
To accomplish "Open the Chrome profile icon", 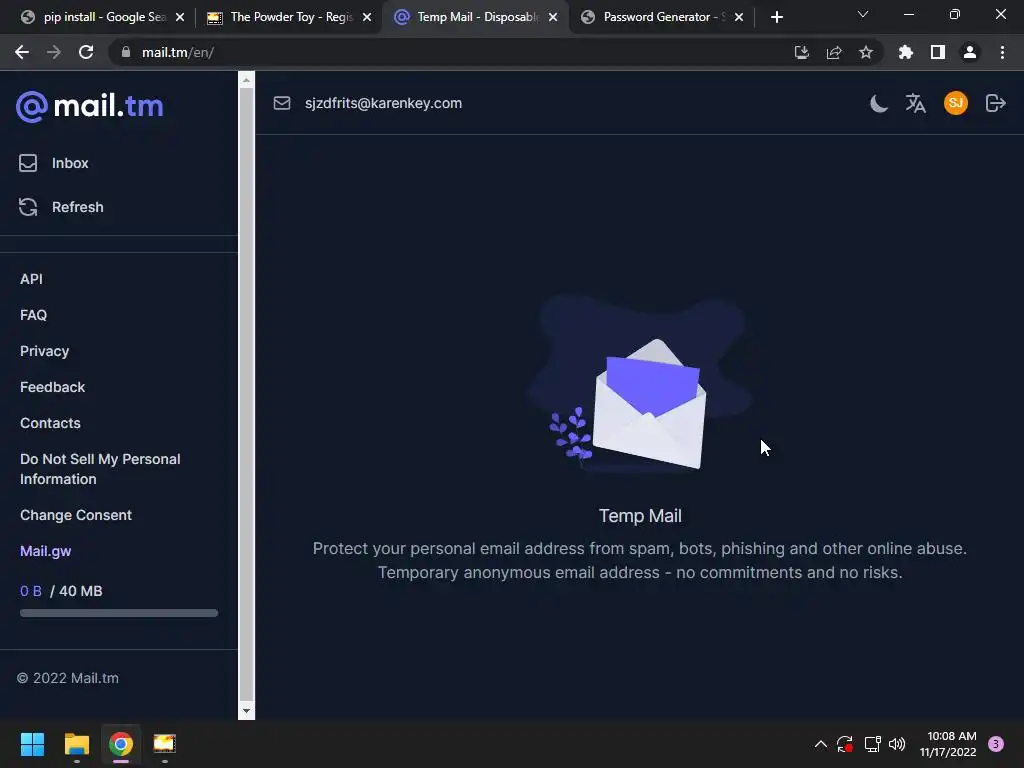I will [970, 52].
